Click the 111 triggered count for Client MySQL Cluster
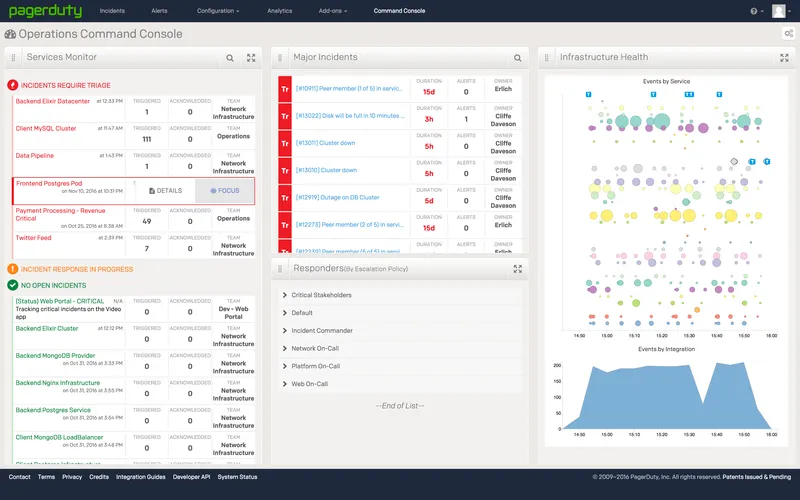The image size is (800, 500). pos(147,139)
